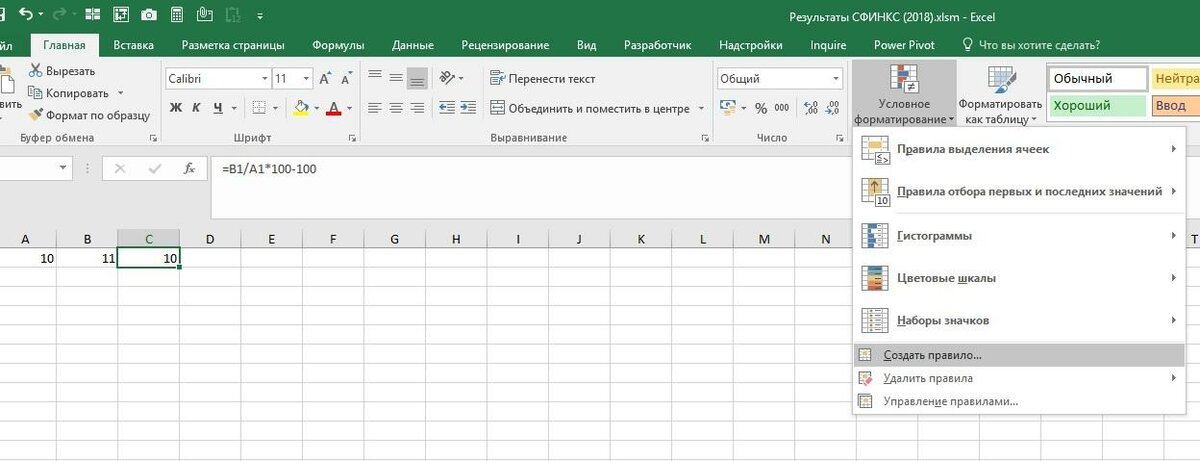The image size is (1200, 461).
Task: Apply percent style format
Action: point(760,108)
